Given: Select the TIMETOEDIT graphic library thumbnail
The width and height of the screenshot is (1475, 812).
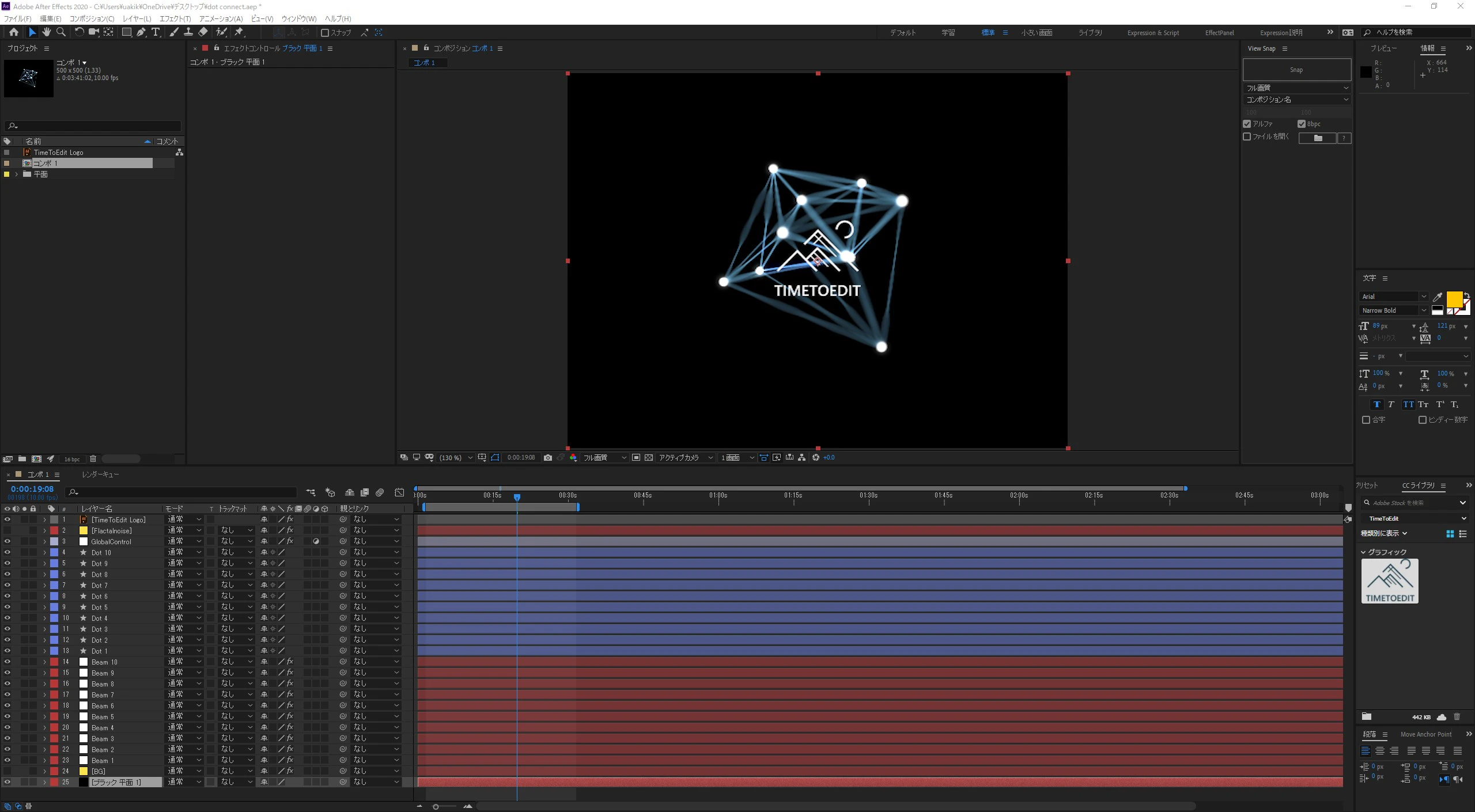Looking at the screenshot, I should tap(1389, 581).
